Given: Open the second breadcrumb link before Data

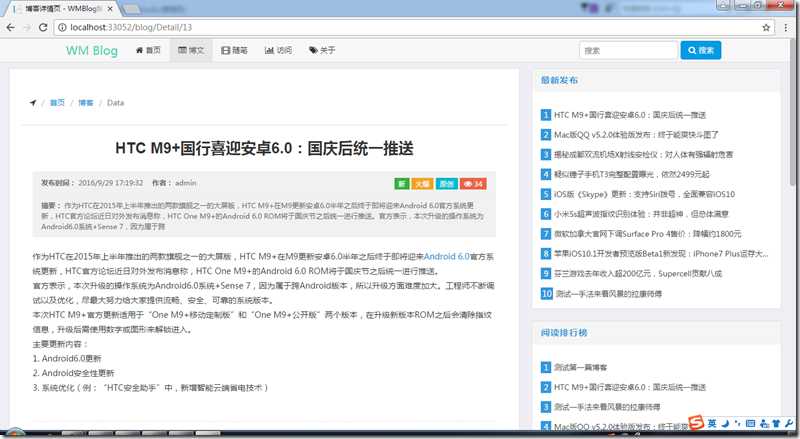Looking at the screenshot, I should (x=86, y=103).
